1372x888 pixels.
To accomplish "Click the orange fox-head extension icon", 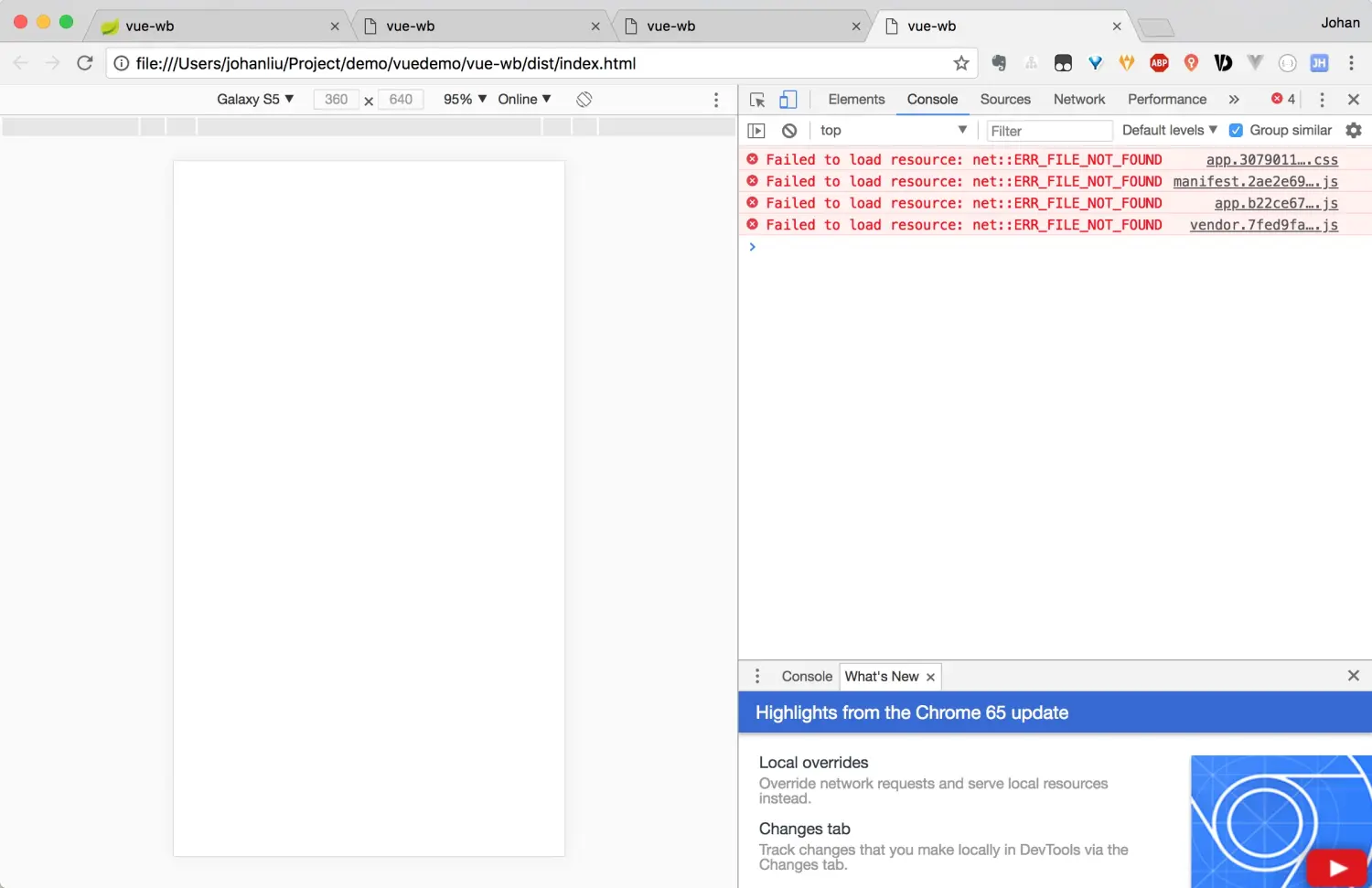I will pos(1127,63).
